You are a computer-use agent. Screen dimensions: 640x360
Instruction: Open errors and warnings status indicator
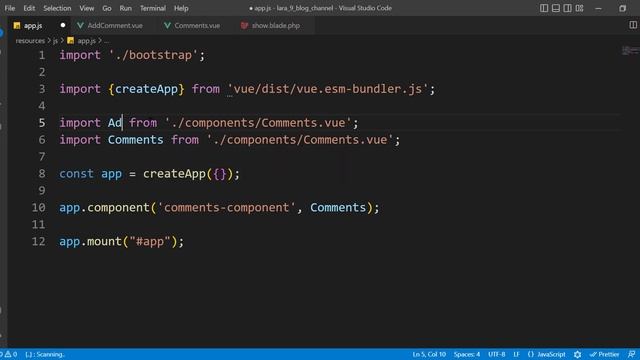pyautogui.click(x=9, y=354)
